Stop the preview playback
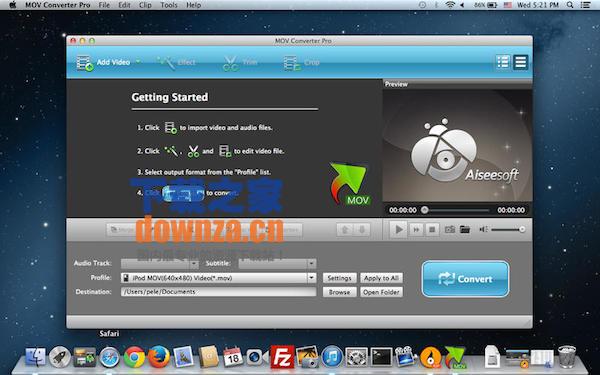Viewport: 600px width, 375px height. pyautogui.click(x=432, y=230)
